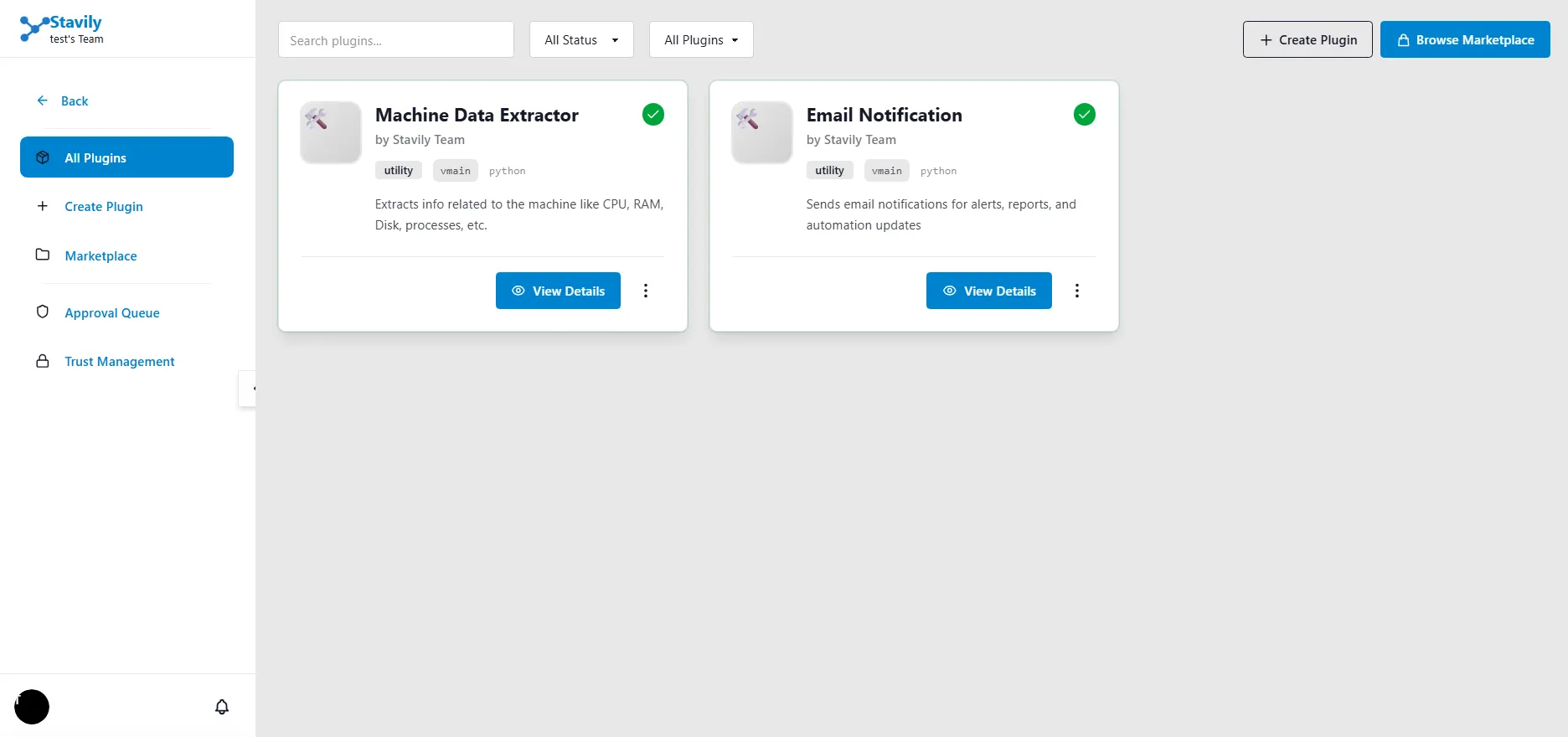Open the kebab menu on Email Notification

click(1076, 291)
